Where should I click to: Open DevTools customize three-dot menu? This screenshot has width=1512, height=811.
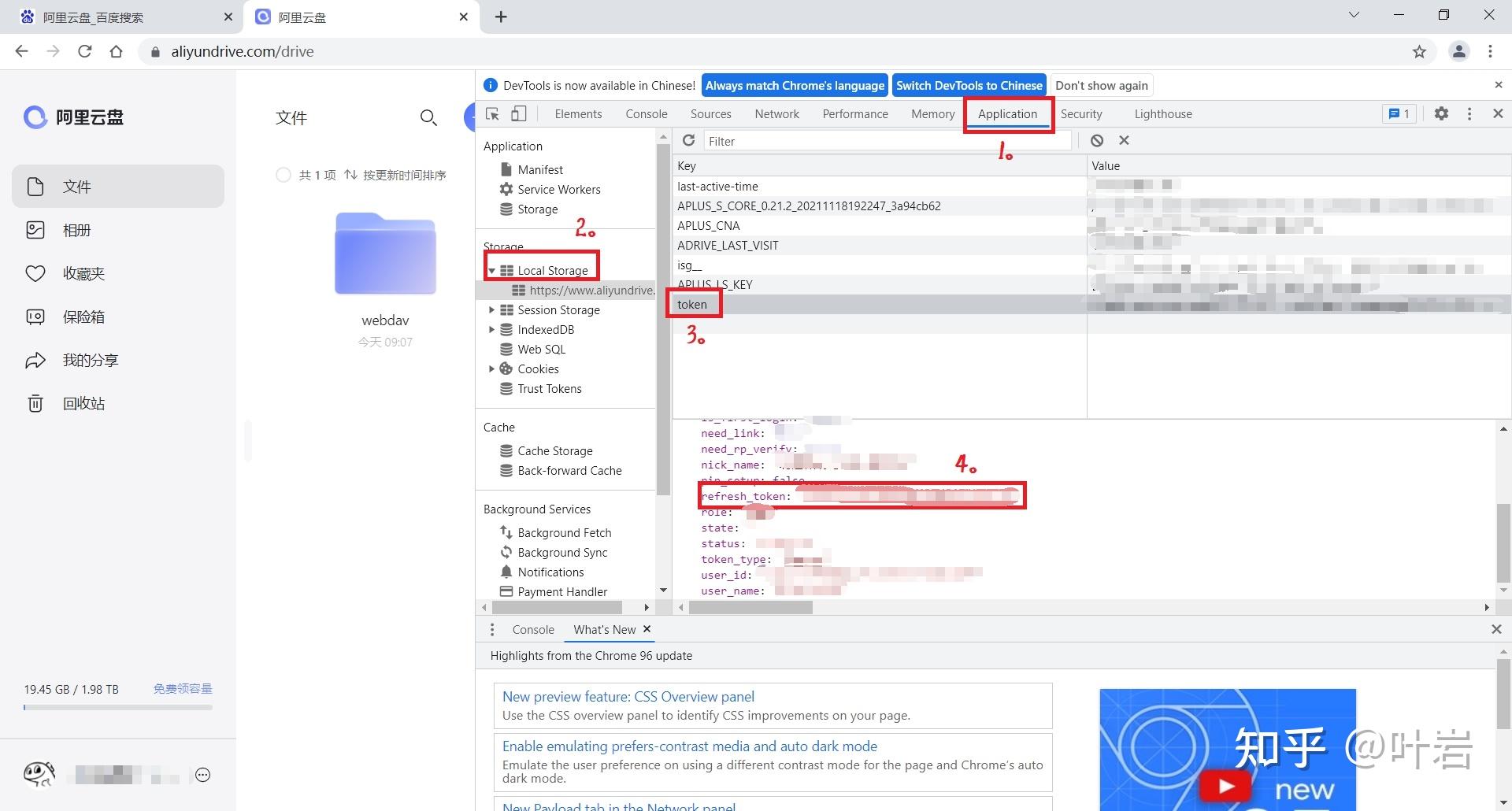(1469, 113)
